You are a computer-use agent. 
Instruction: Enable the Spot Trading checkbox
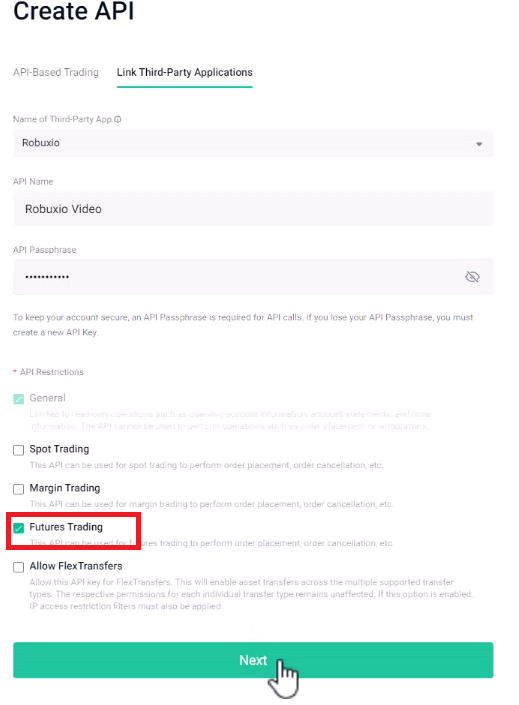pos(18,450)
